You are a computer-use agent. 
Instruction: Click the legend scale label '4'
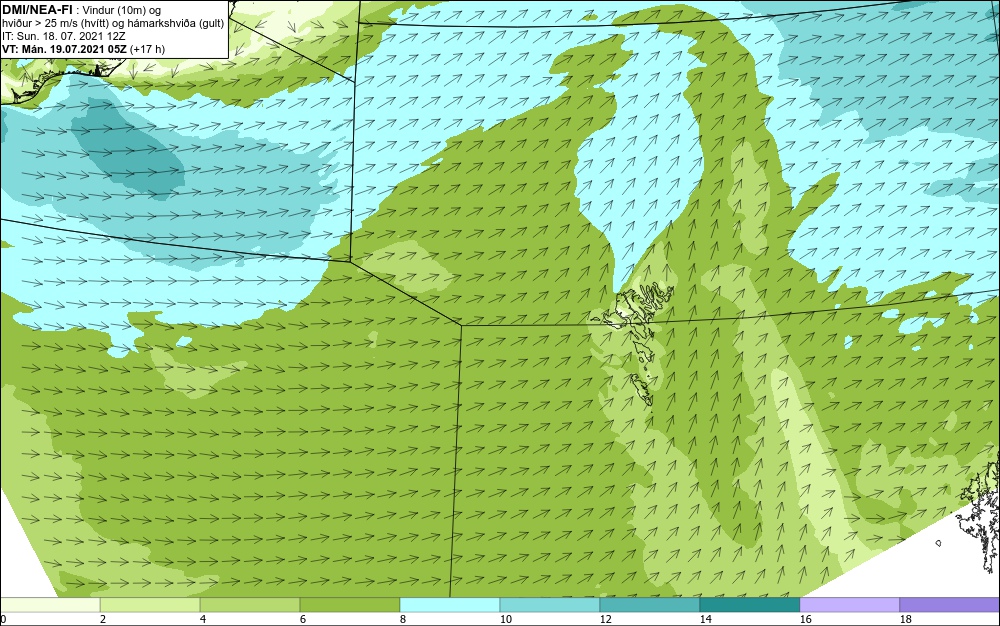pyautogui.click(x=203, y=619)
